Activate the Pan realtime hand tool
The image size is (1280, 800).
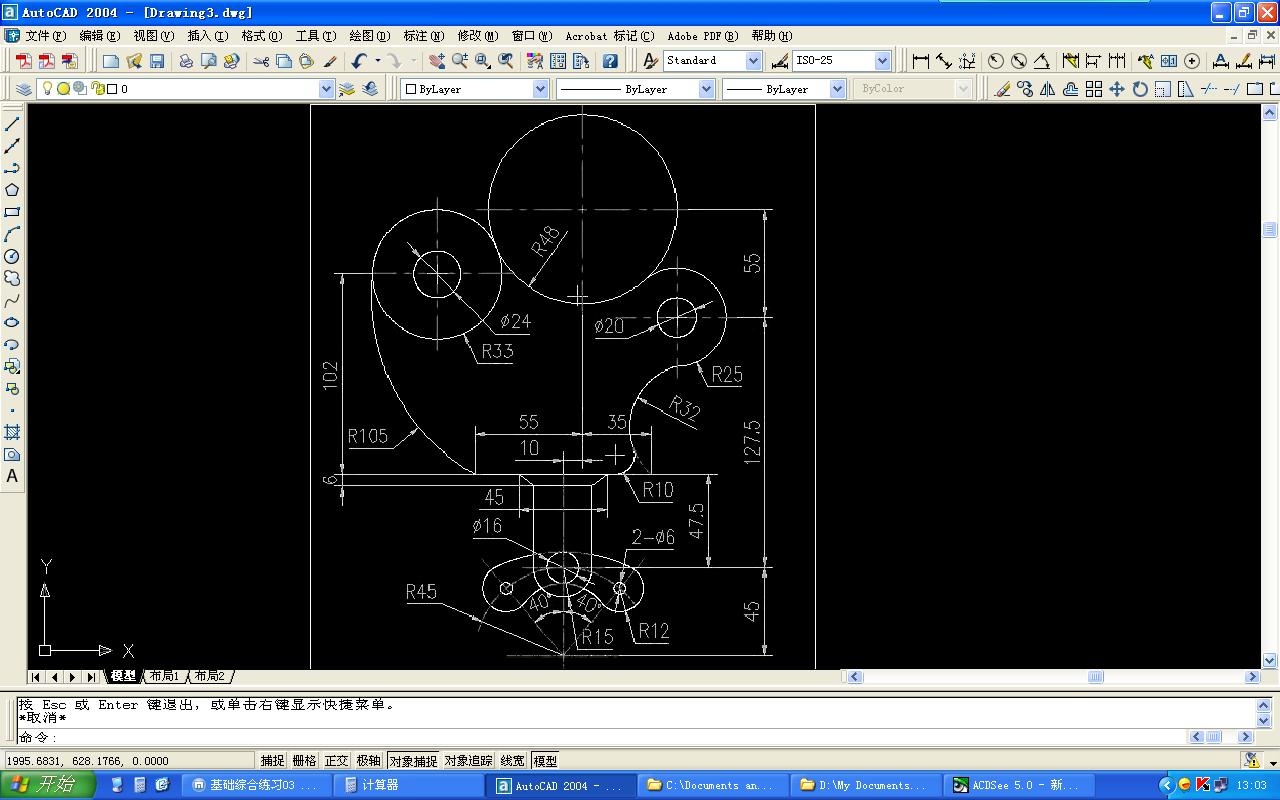[x=436, y=61]
